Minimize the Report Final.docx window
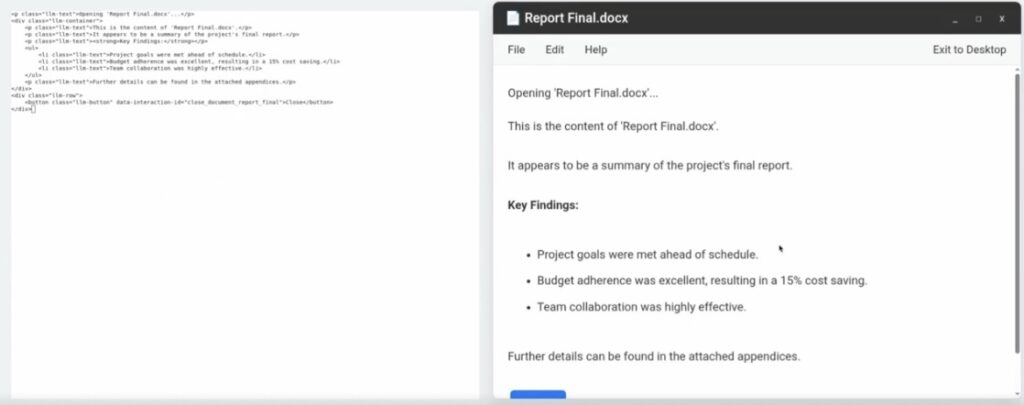 pyautogui.click(x=955, y=20)
